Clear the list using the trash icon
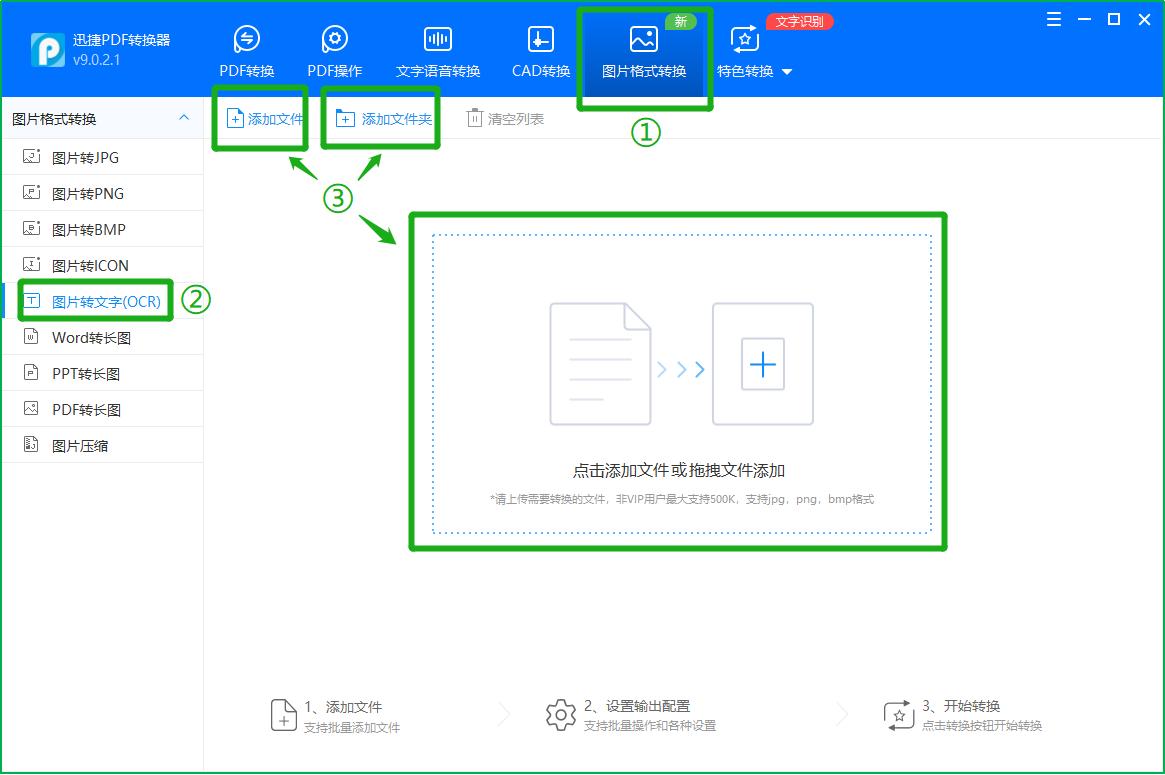This screenshot has width=1165, height=775. [x=475, y=117]
